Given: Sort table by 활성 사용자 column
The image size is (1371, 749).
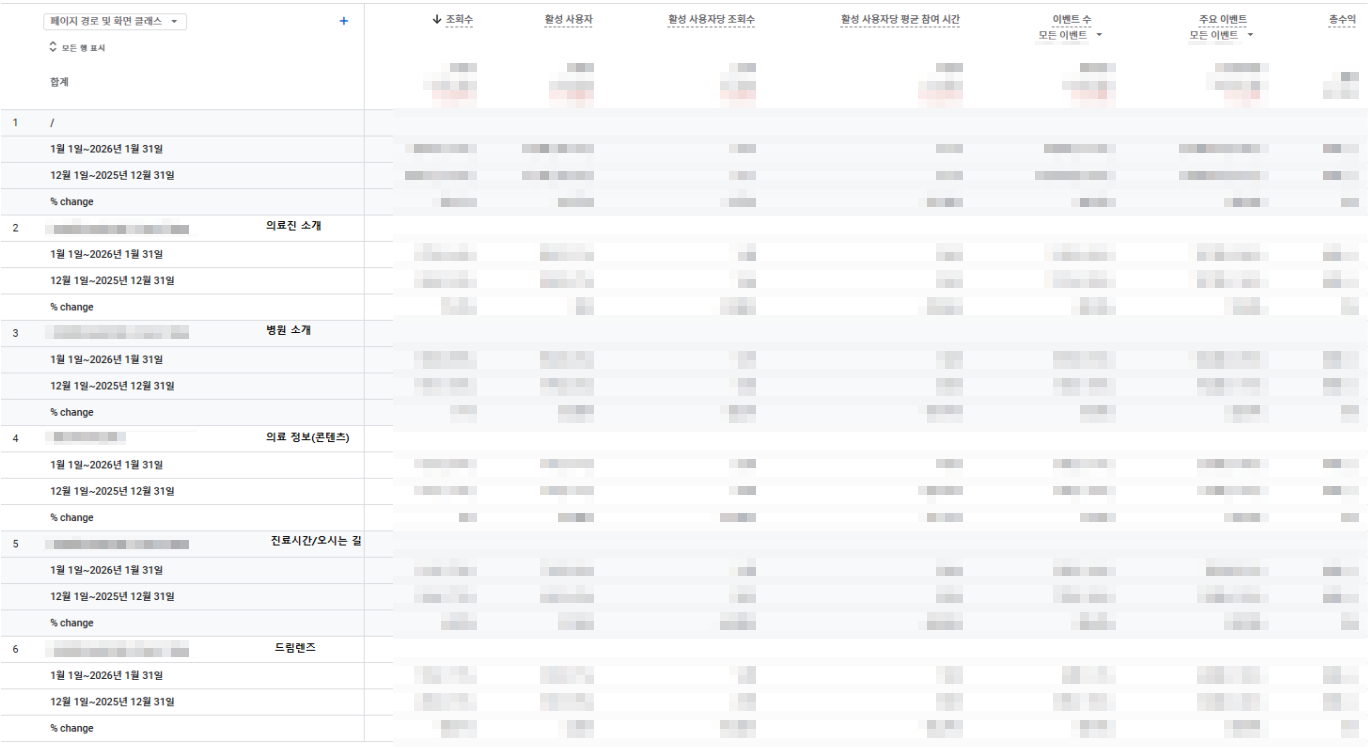Looking at the screenshot, I should point(568,20).
